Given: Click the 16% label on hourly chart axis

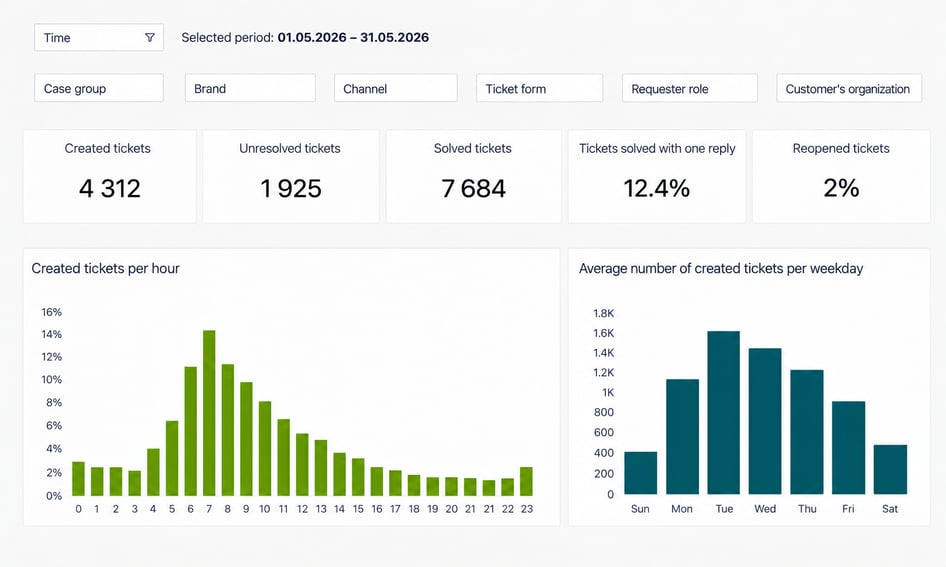Looking at the screenshot, I should tap(51, 312).
